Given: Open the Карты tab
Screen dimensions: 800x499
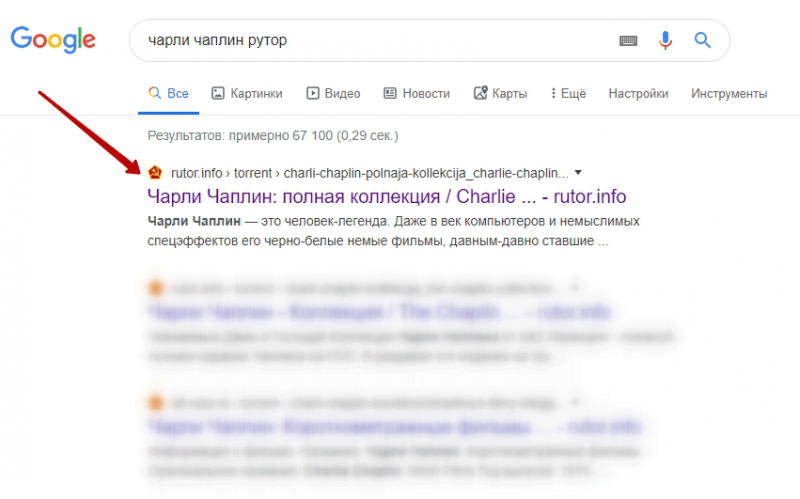Looking at the screenshot, I should [501, 93].
